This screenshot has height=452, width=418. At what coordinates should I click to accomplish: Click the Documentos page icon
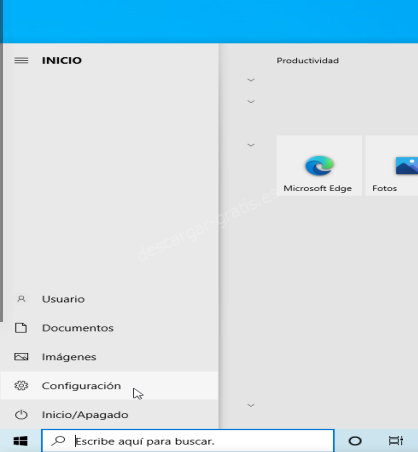21,328
